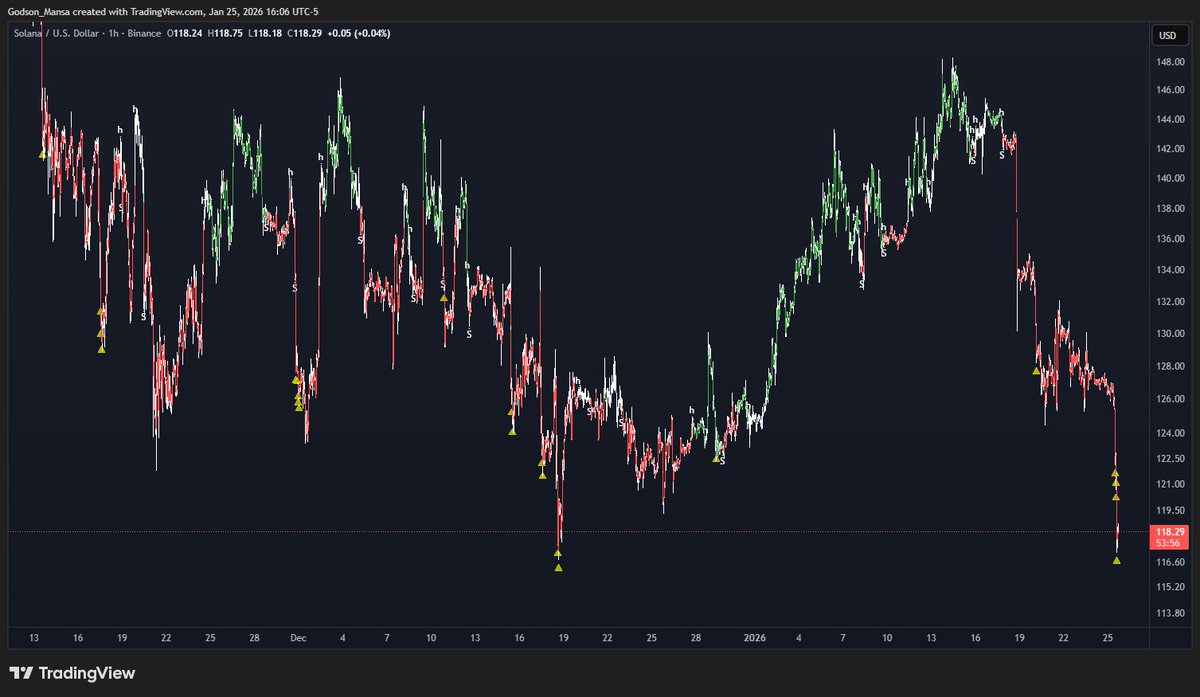
Task: Click the 136.00 price axis label
Action: [1170, 240]
